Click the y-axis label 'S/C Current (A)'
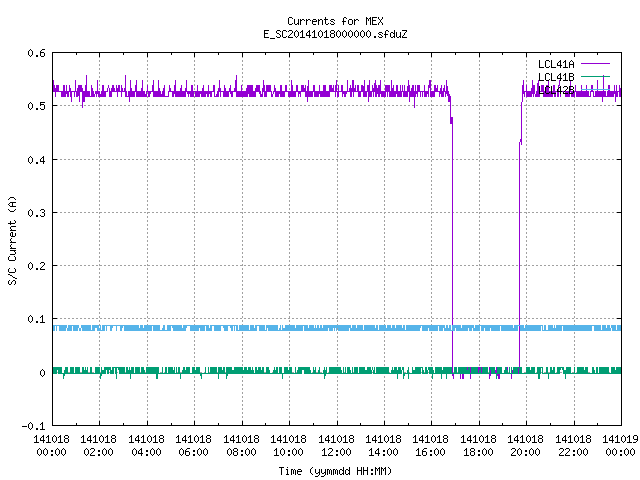This screenshot has width=640, height=480. click(12, 240)
